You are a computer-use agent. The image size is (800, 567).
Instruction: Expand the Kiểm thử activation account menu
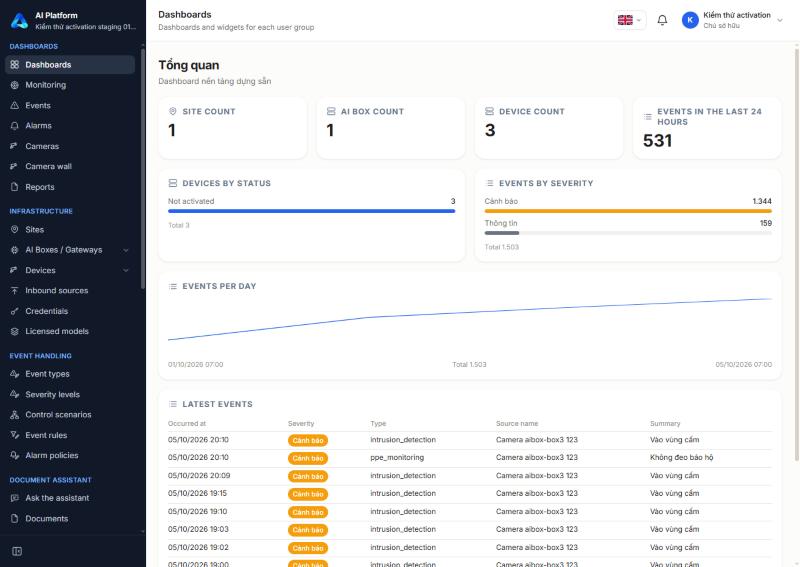click(780, 20)
